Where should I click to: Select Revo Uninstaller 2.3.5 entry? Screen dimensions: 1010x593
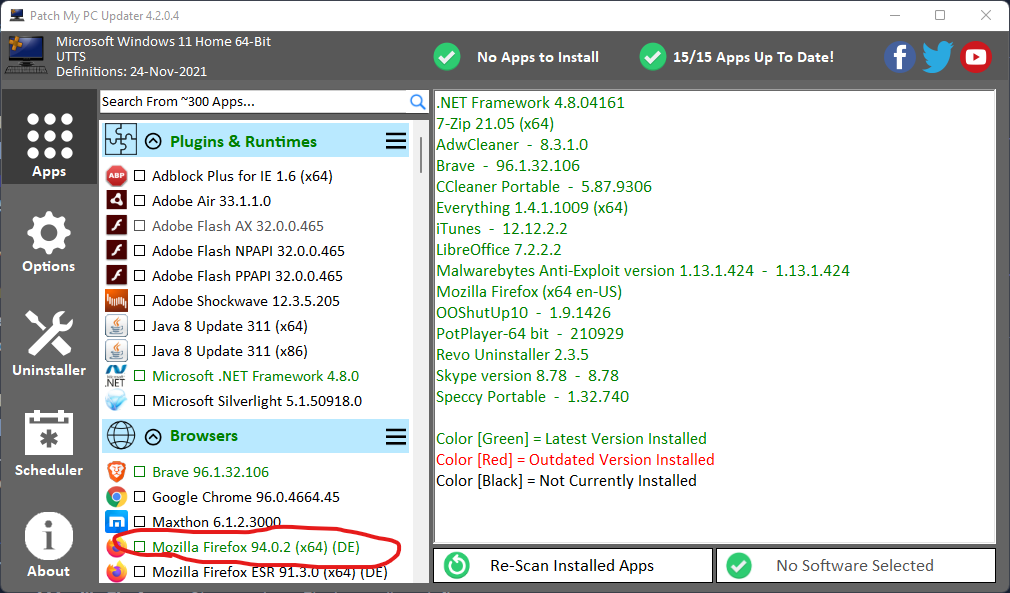[x=512, y=355]
